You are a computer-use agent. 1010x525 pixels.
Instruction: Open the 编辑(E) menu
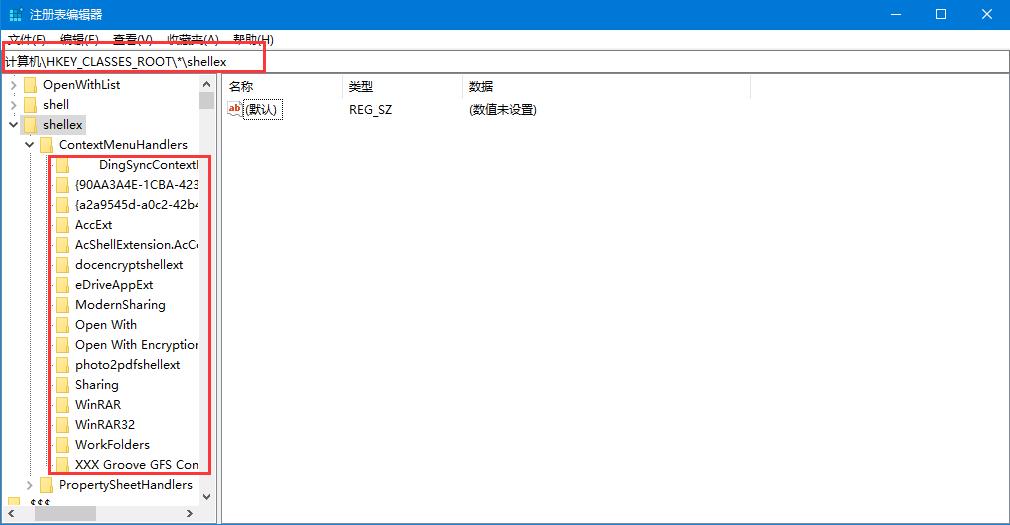click(x=79, y=40)
